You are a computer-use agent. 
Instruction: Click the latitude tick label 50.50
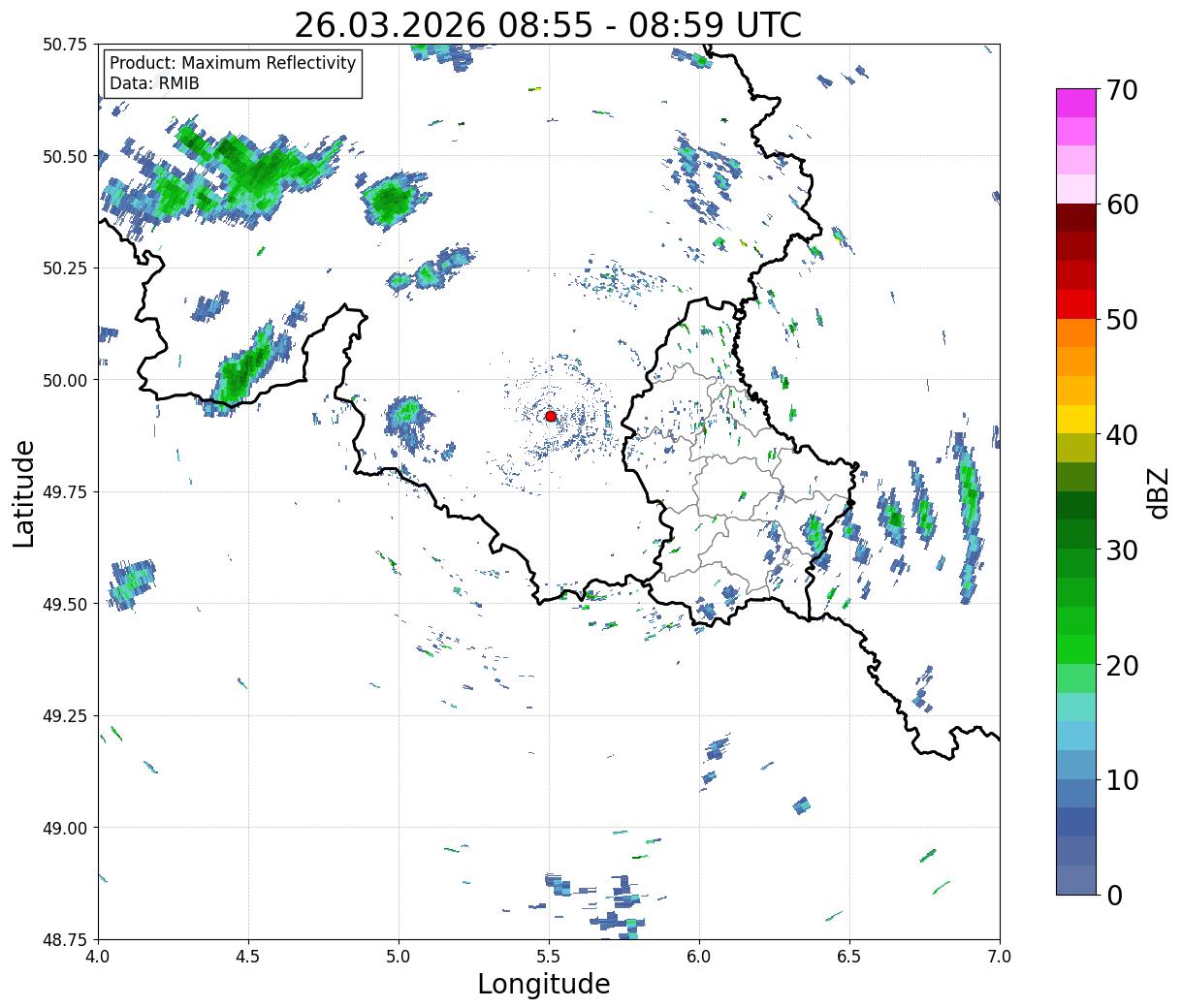(x=65, y=156)
